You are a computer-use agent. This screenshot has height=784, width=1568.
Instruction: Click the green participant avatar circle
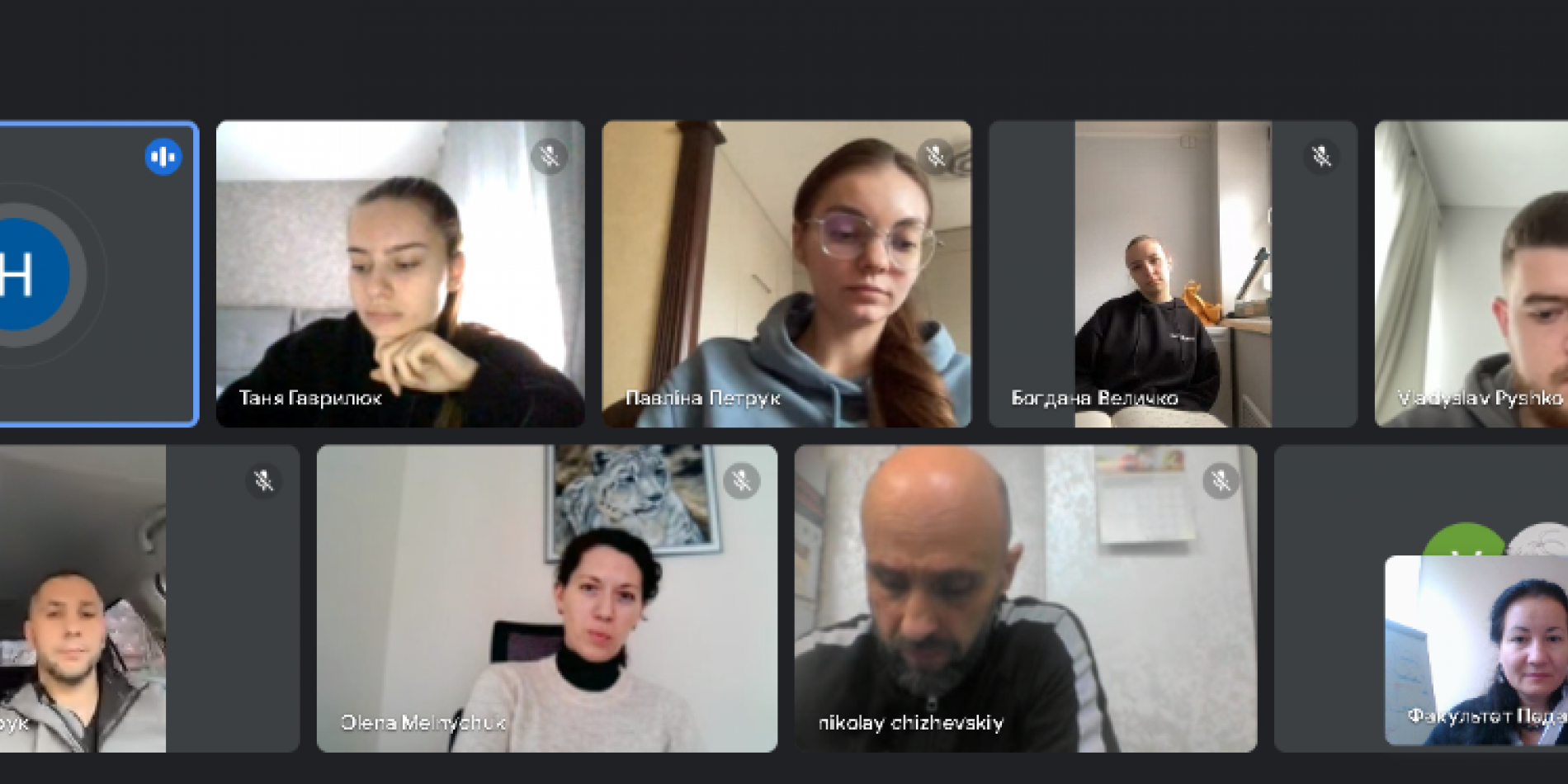1465,541
